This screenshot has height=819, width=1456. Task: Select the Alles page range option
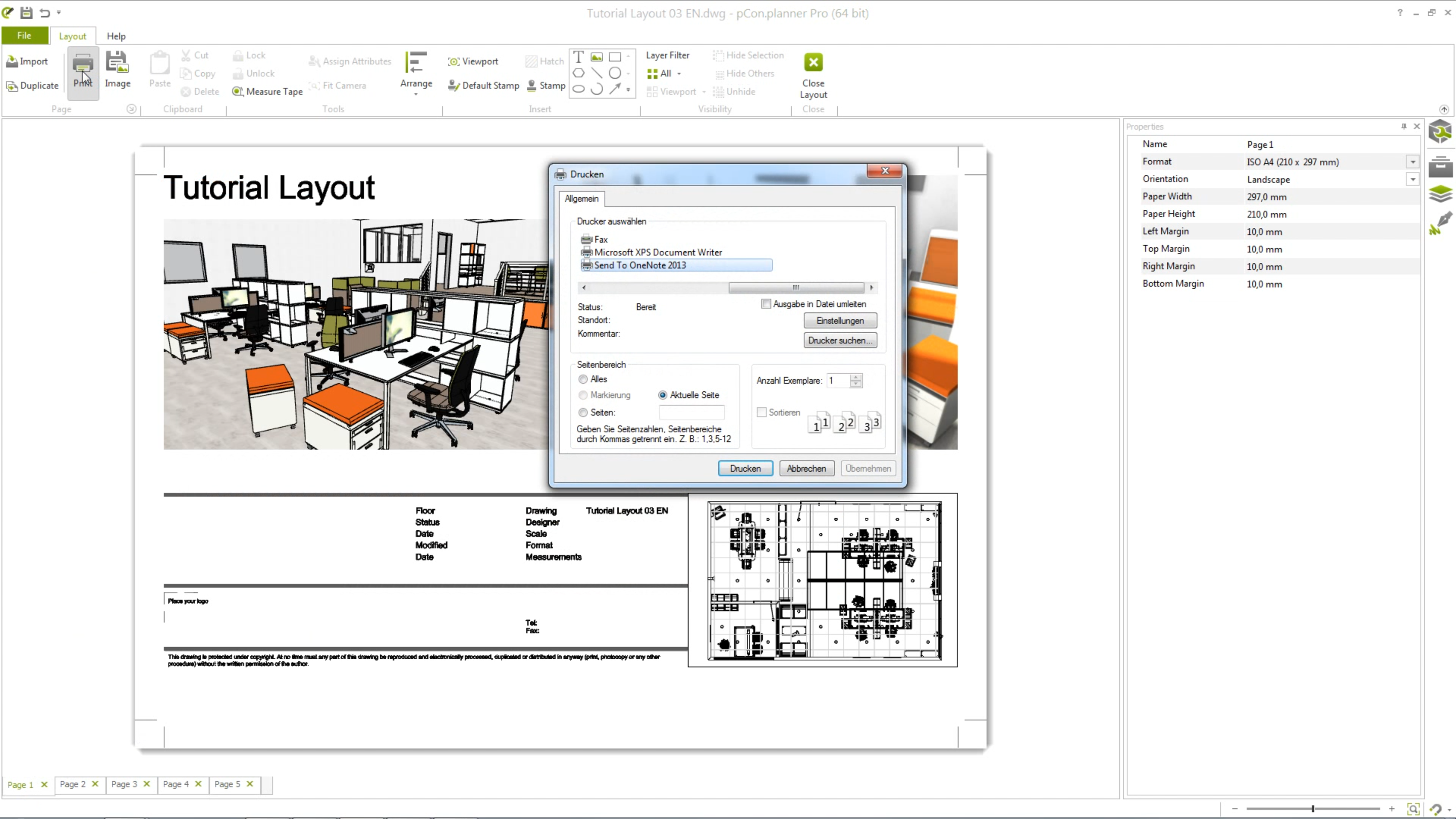[x=583, y=379]
